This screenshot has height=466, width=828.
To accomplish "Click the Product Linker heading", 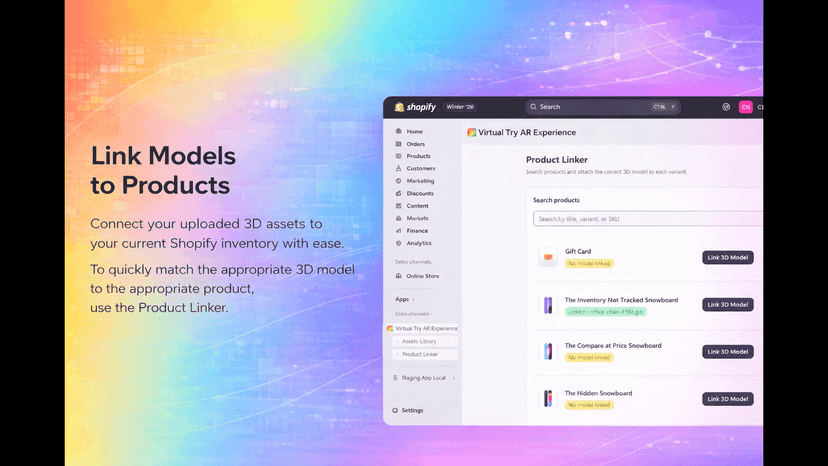I will [557, 160].
